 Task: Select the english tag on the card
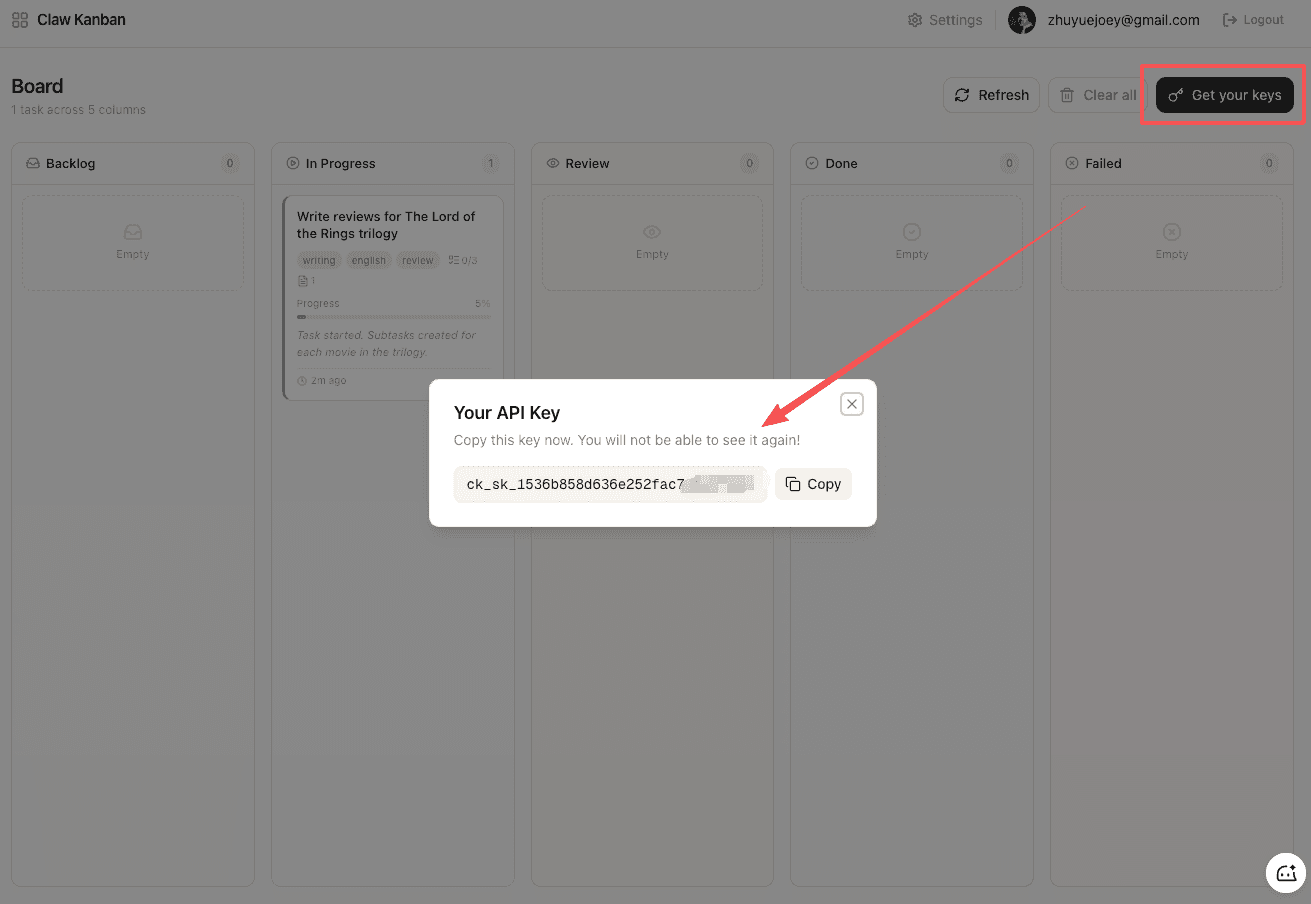point(368,261)
